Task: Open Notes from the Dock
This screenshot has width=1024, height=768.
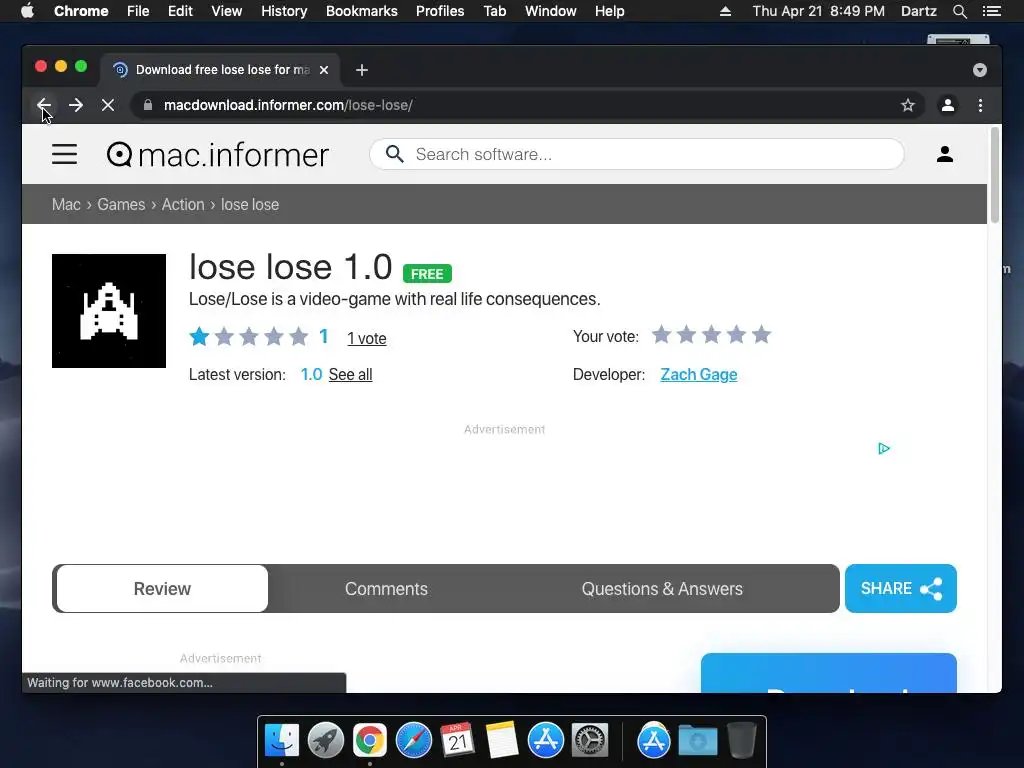Action: click(x=502, y=740)
